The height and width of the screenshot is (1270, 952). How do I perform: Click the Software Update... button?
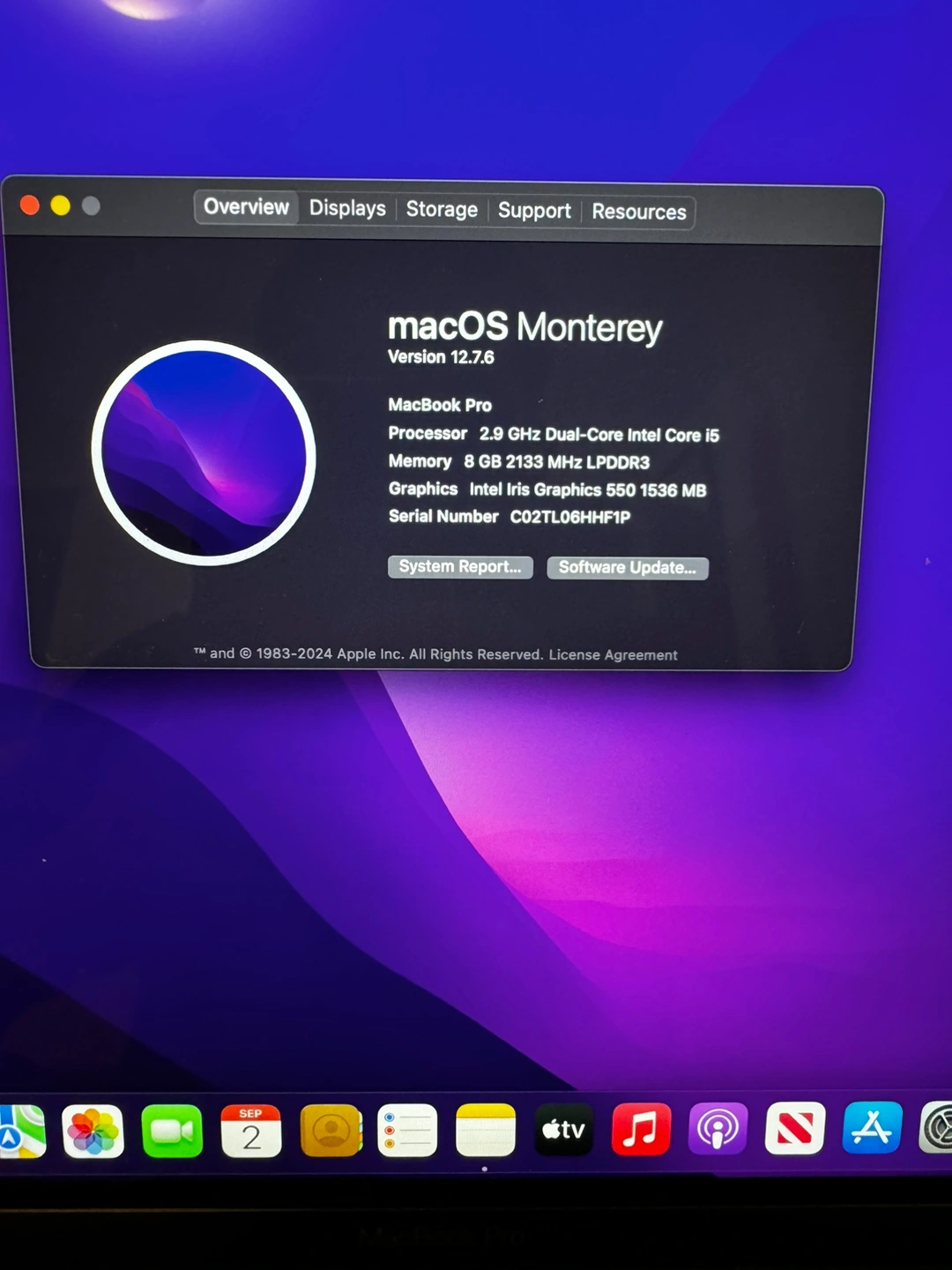(x=627, y=568)
